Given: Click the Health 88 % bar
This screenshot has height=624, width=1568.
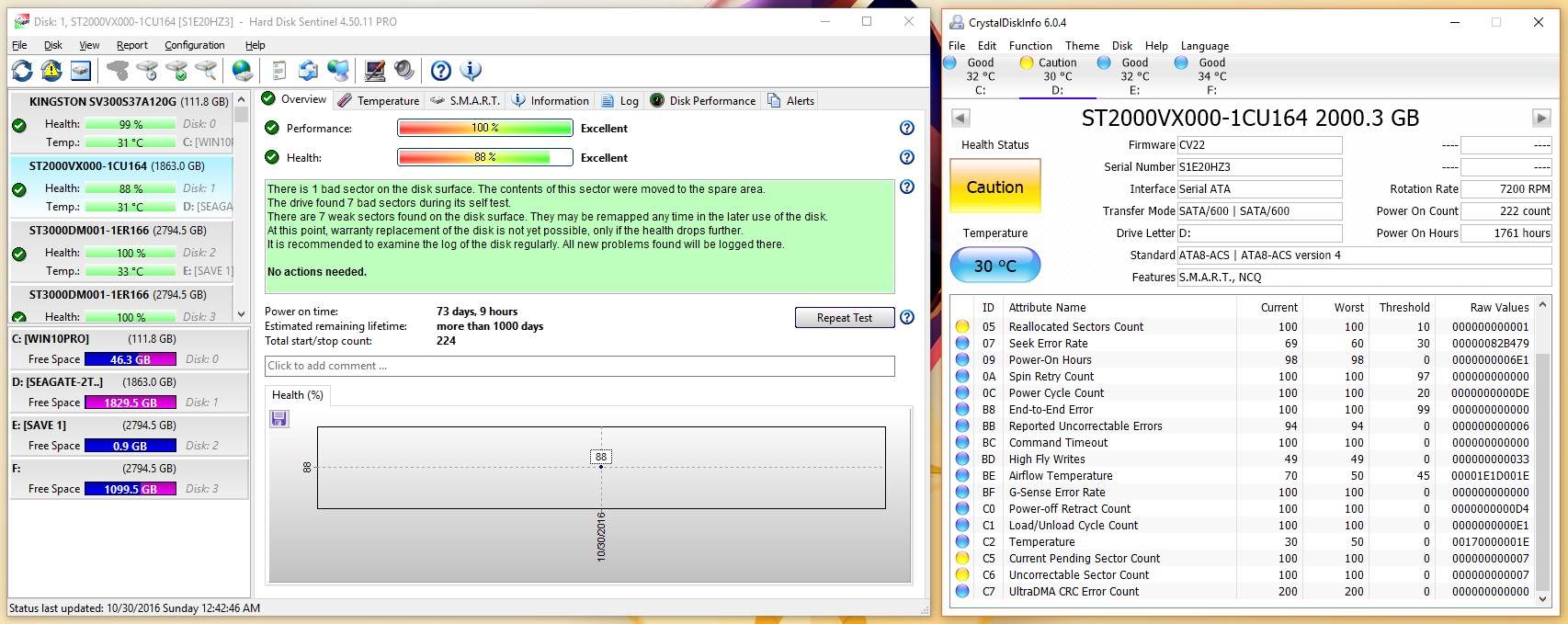Looking at the screenshot, I should pos(485,157).
